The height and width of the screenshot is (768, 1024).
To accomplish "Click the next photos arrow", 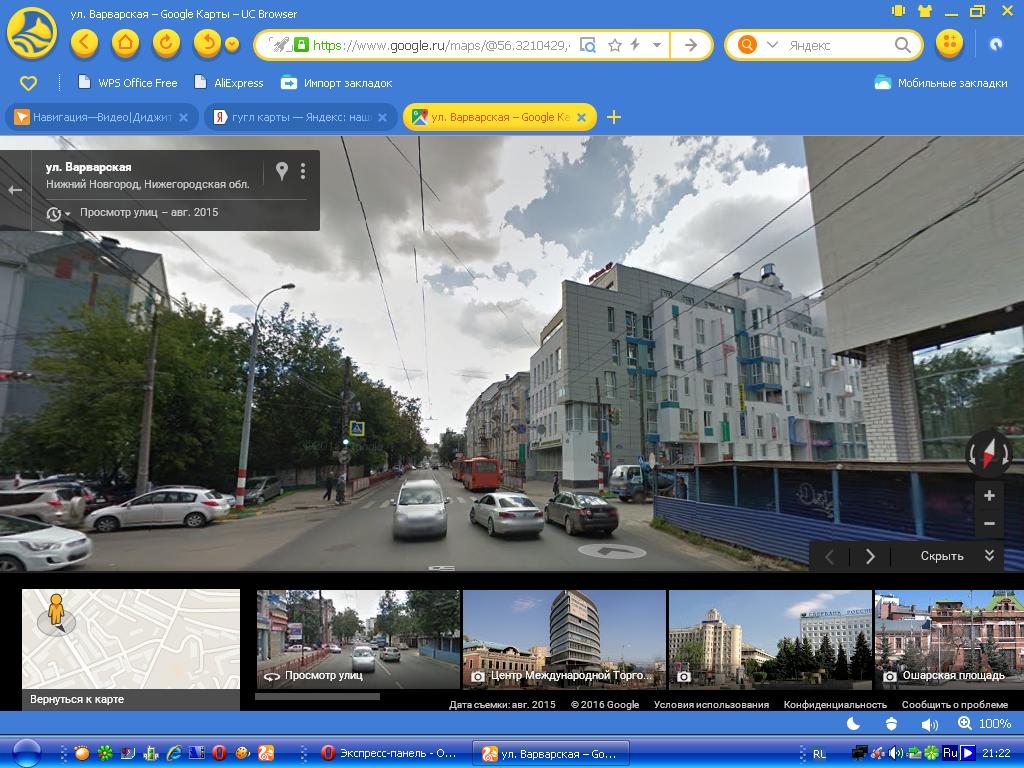I will 870,556.
